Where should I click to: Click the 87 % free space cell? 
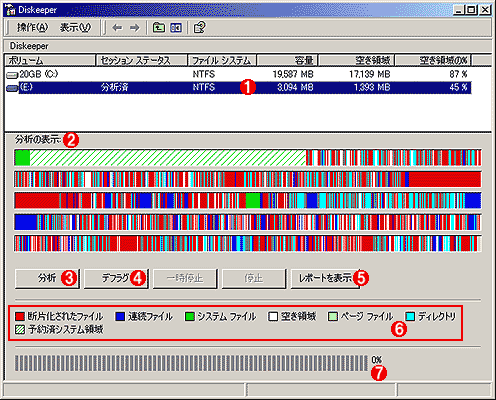458,74
